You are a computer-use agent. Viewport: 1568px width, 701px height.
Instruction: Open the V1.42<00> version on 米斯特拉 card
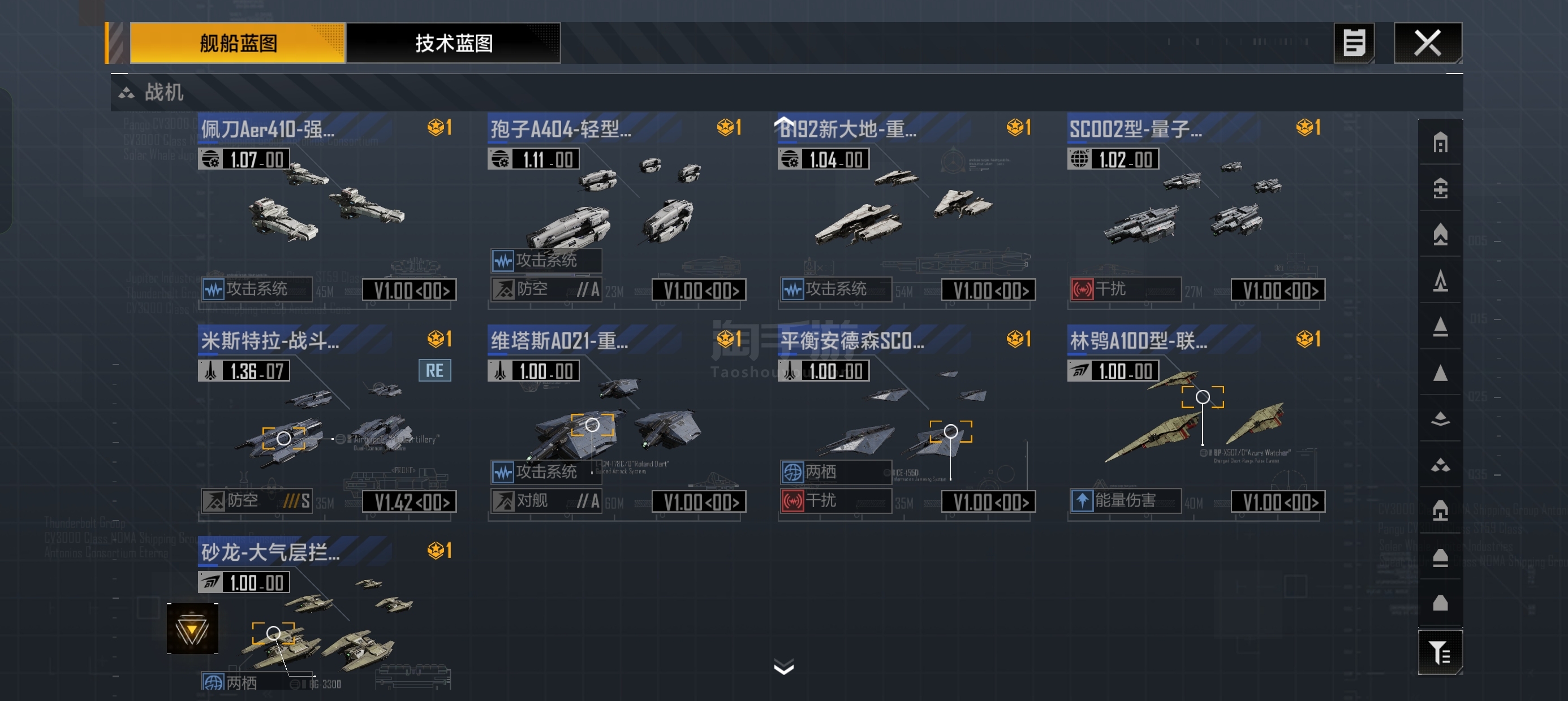(410, 502)
